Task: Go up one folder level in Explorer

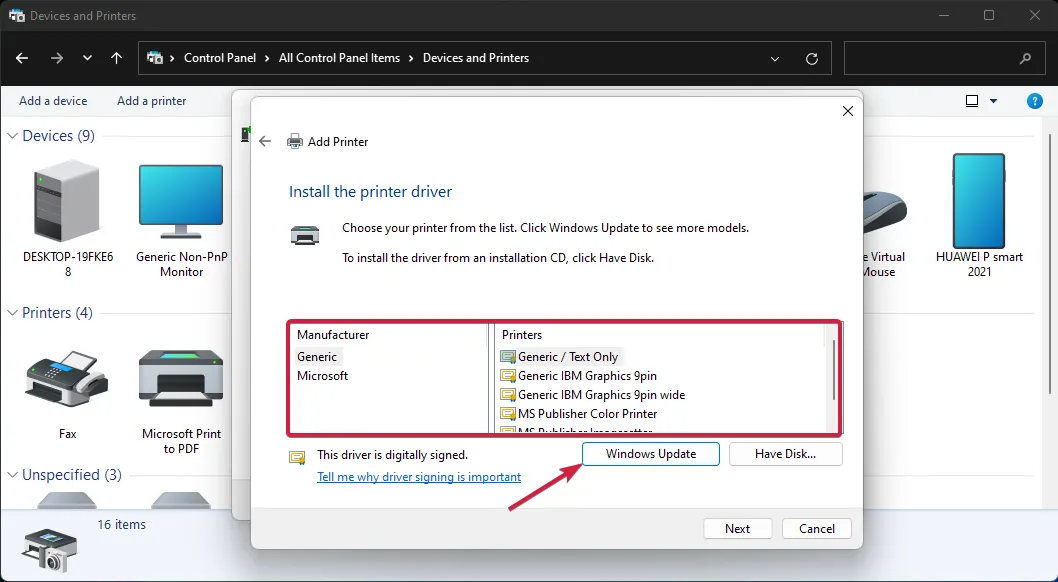Action: pyautogui.click(x=117, y=58)
